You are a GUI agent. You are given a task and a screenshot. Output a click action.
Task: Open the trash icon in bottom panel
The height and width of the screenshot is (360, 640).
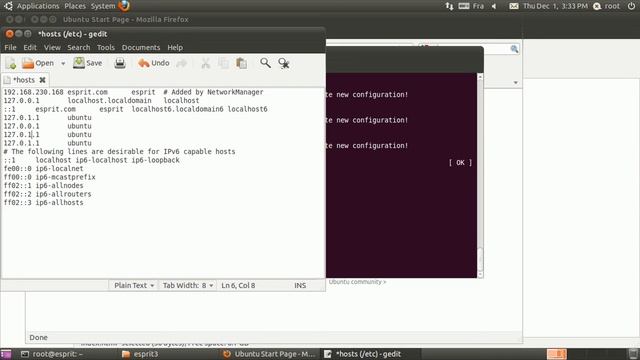633,354
